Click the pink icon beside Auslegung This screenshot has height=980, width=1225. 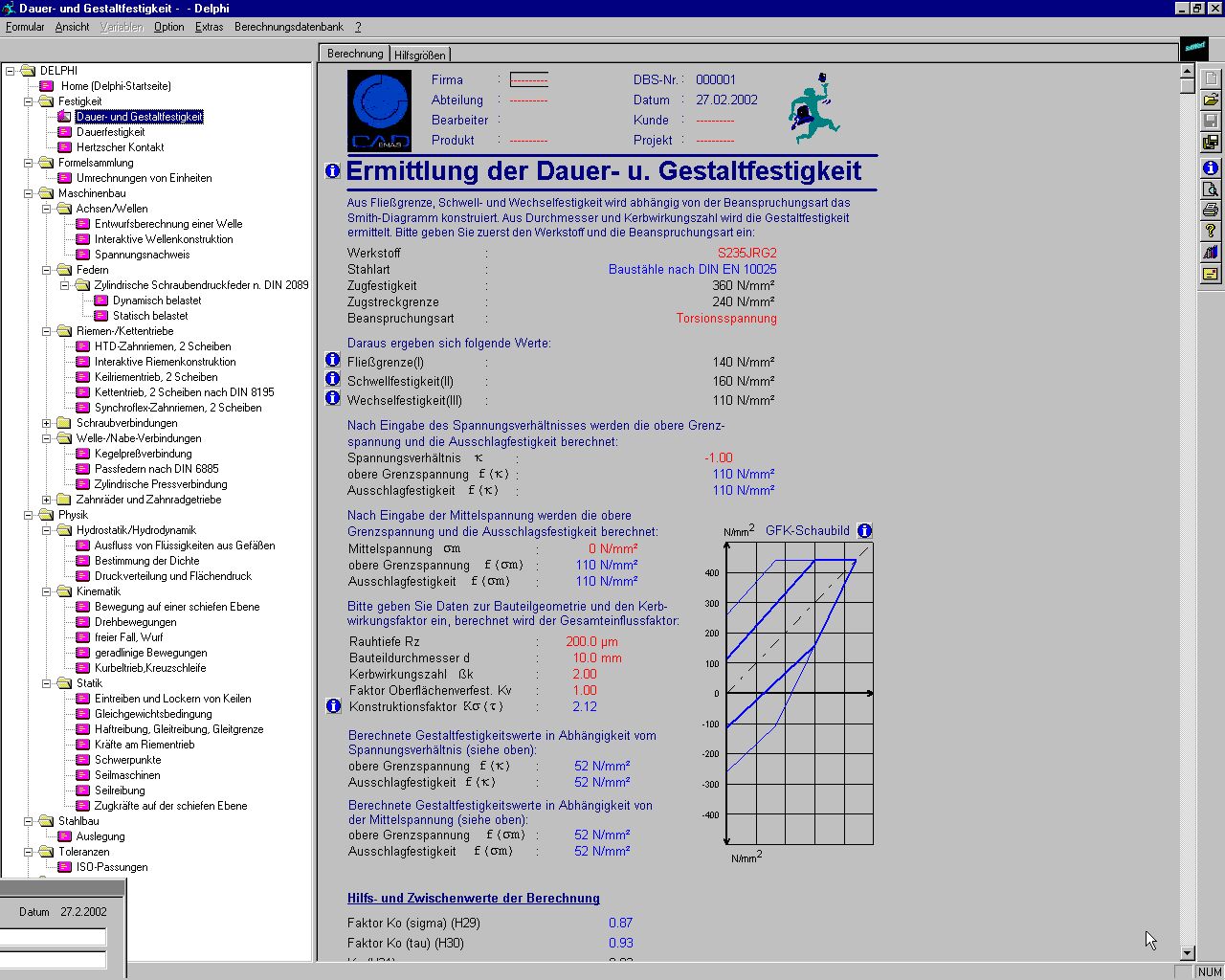65,836
